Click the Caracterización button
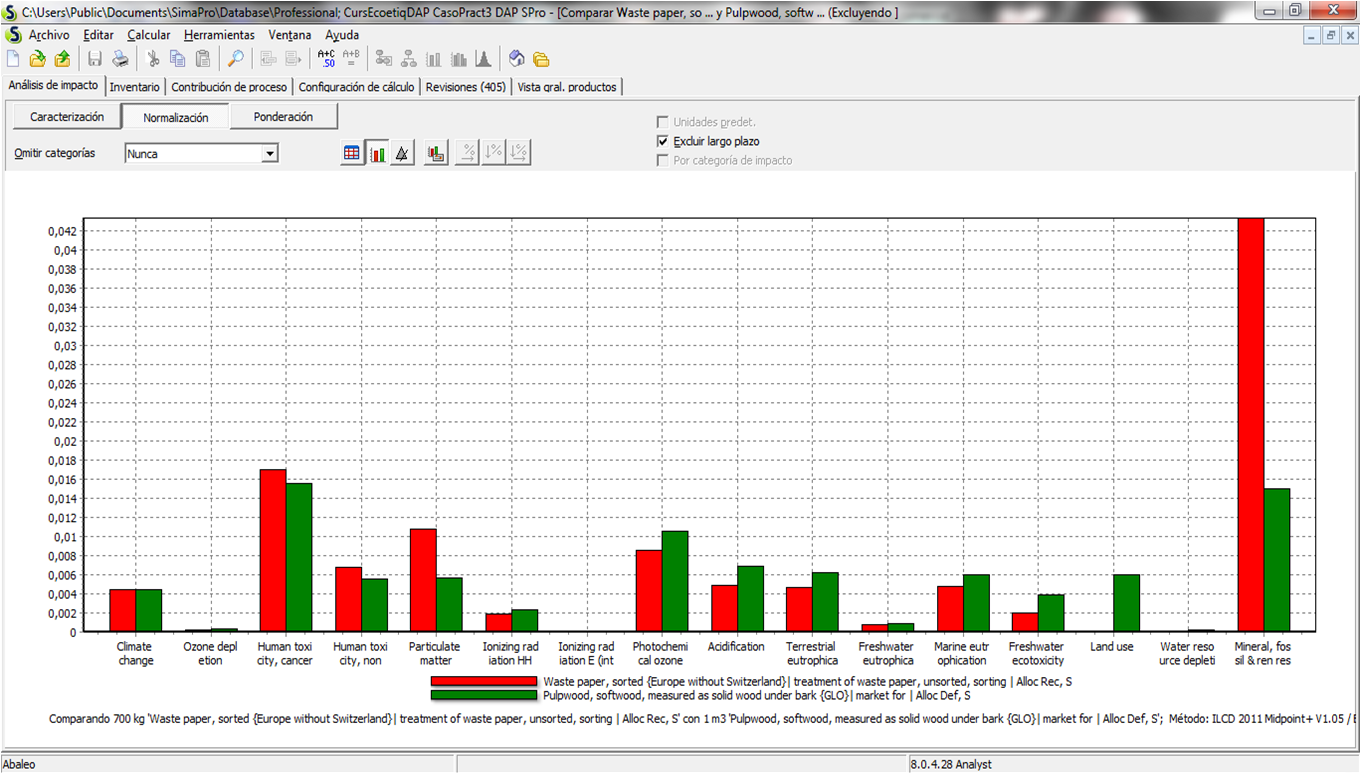Viewport: 1361px width, 774px height. click(67, 117)
